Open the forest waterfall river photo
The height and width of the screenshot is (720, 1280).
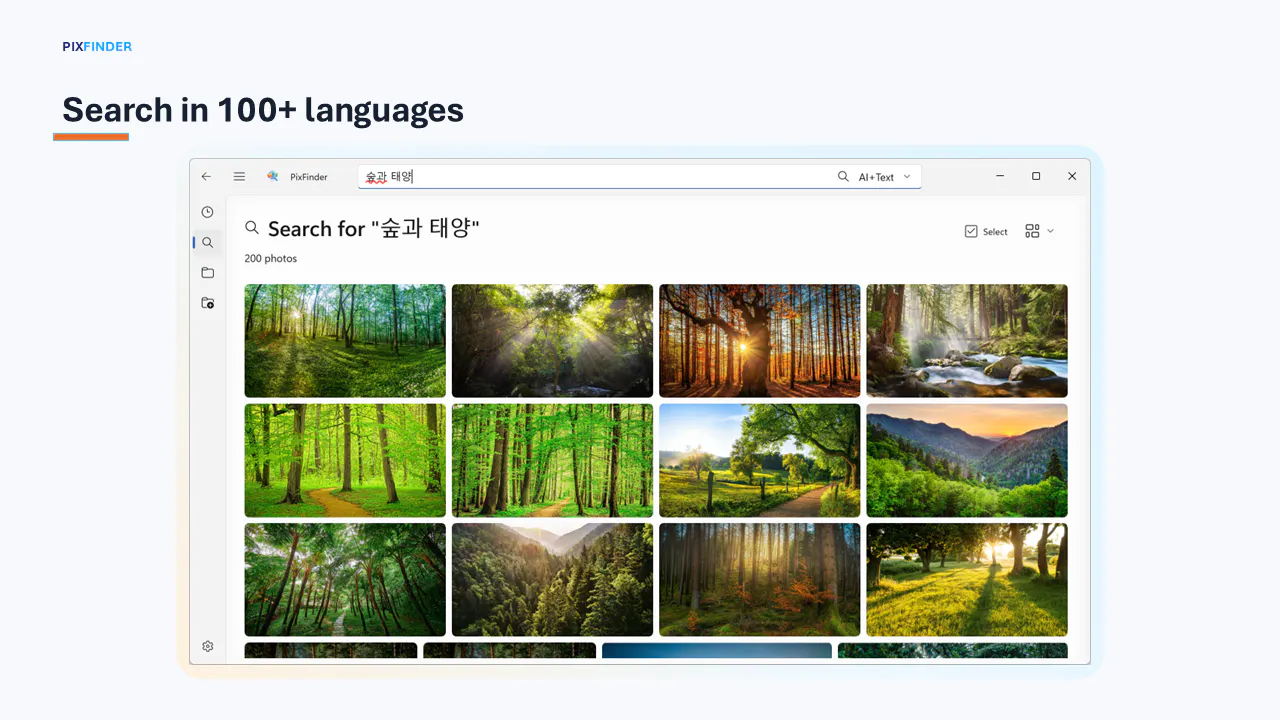(967, 341)
